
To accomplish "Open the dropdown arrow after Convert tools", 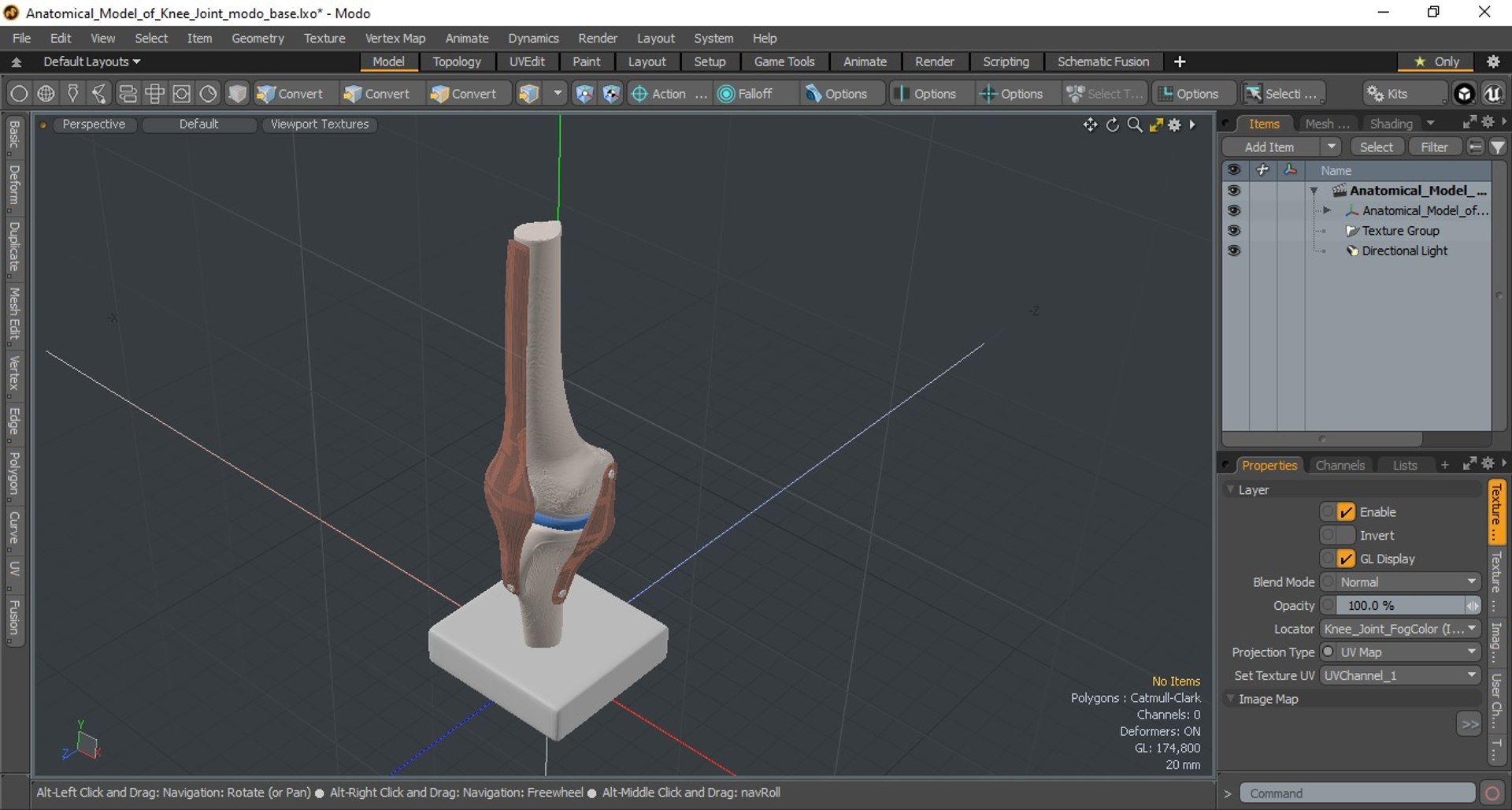I will (x=557, y=94).
